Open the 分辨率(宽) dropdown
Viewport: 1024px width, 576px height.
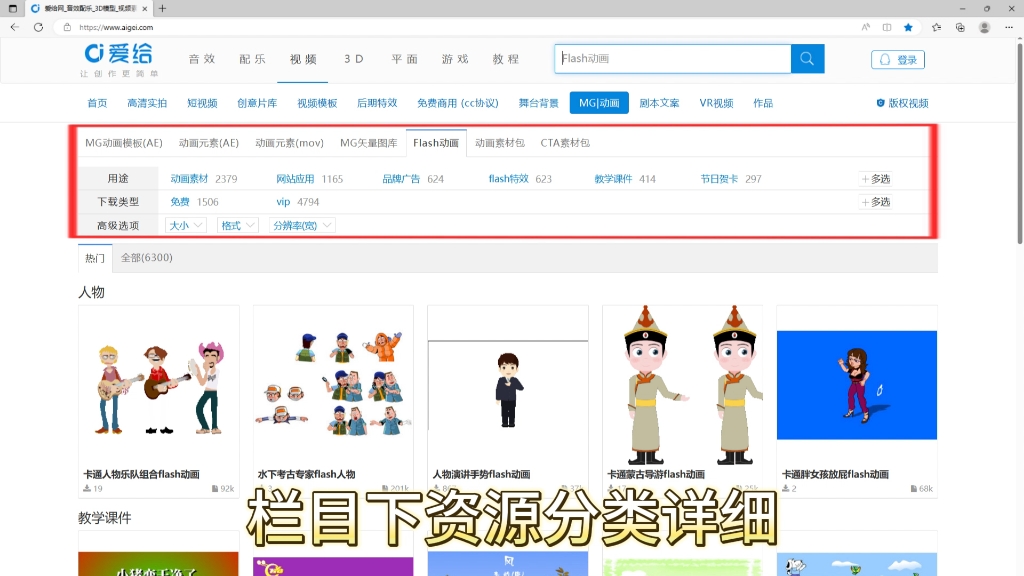302,225
